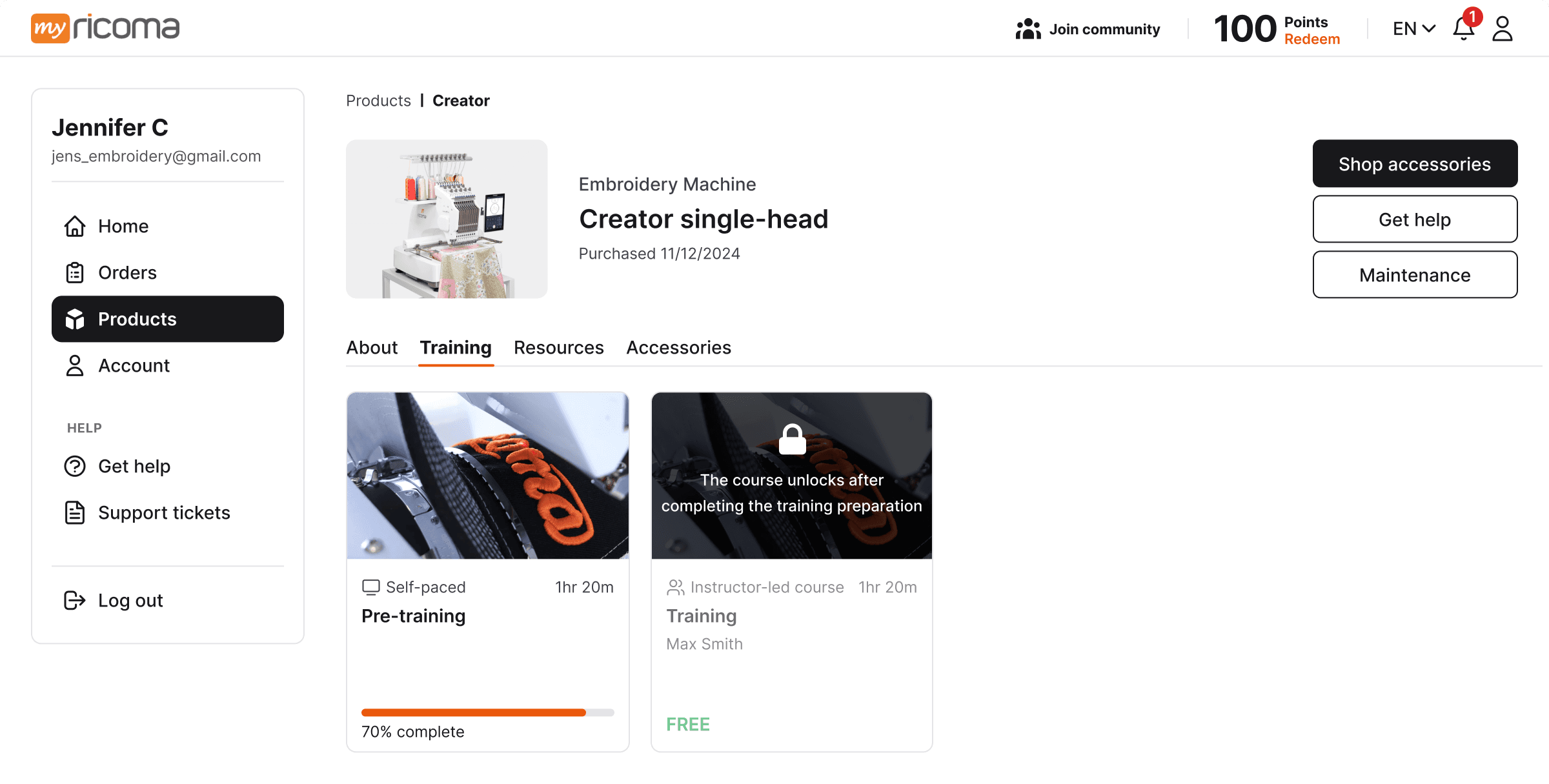Image resolution: width=1549 pixels, height=784 pixels.
Task: Switch to the Resources tab
Action: pyautogui.click(x=559, y=348)
